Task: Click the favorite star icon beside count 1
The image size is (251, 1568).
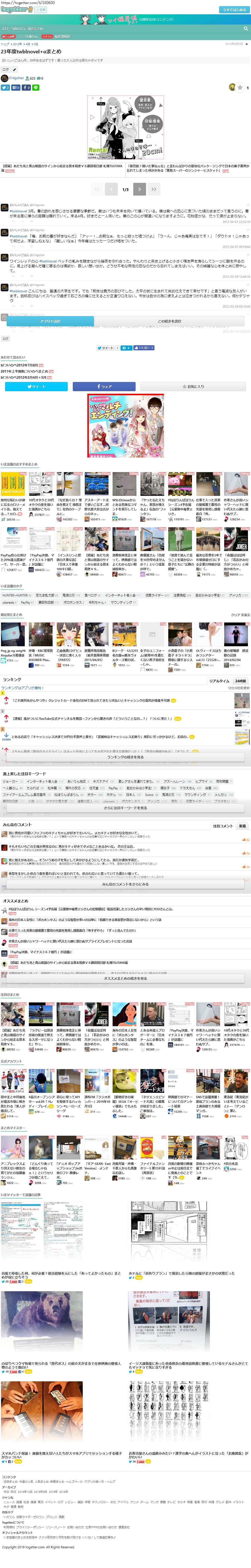Action: point(240,88)
